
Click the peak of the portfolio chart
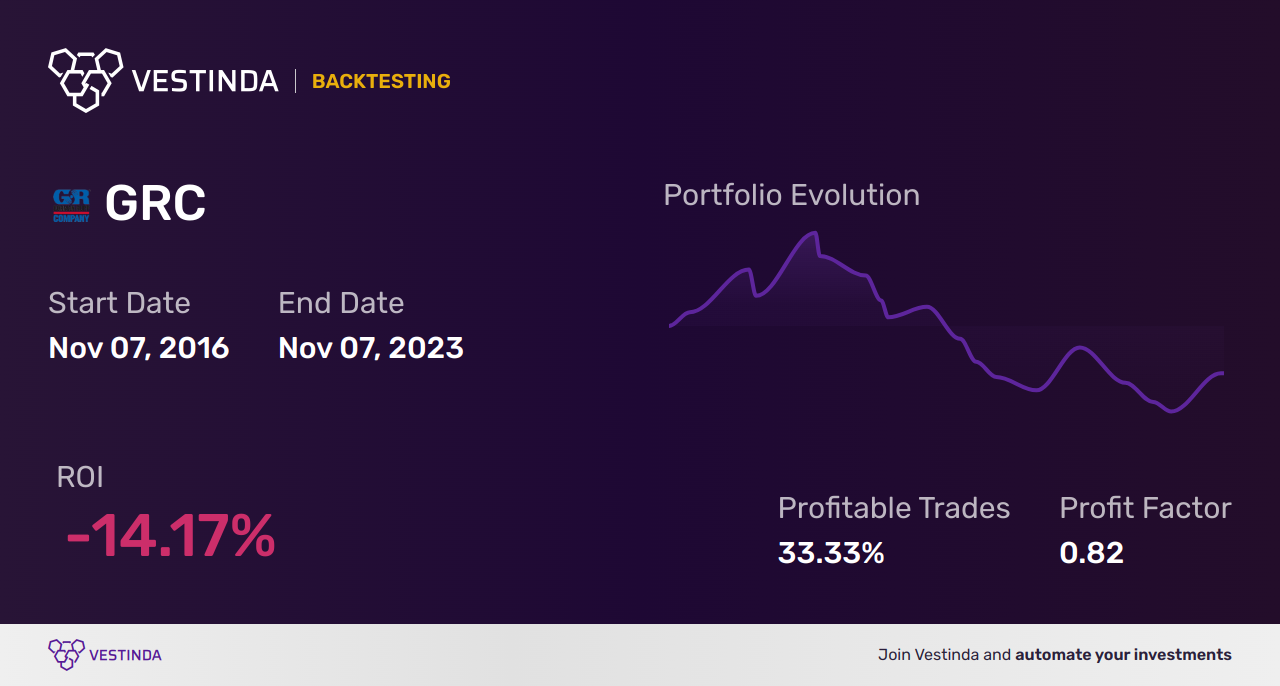point(814,234)
